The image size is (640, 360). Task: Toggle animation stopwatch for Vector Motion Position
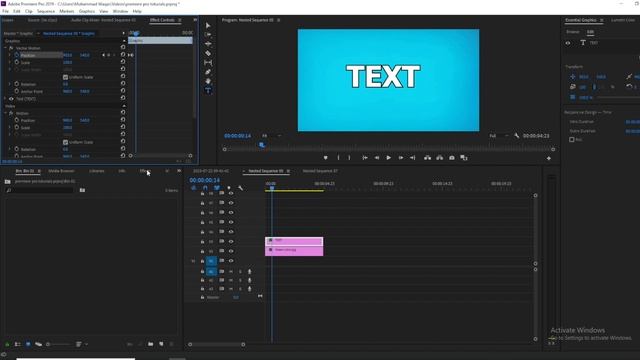(x=17, y=55)
